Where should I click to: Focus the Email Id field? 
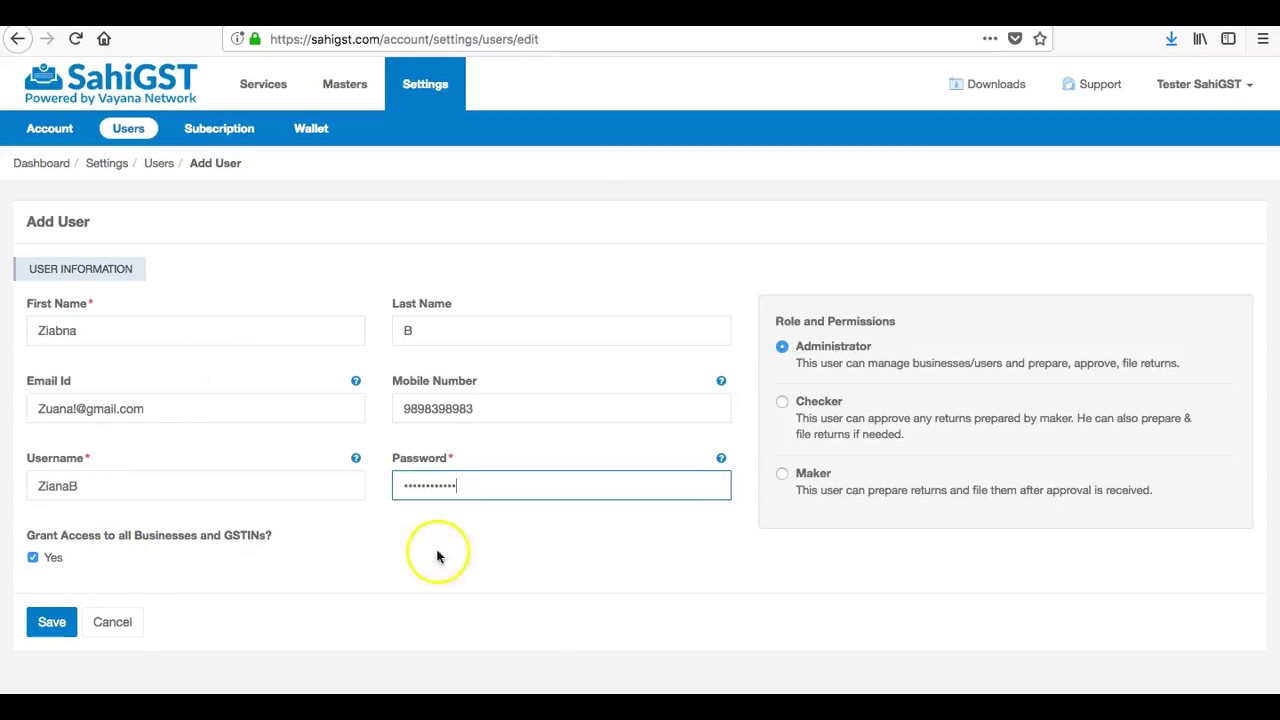(196, 409)
